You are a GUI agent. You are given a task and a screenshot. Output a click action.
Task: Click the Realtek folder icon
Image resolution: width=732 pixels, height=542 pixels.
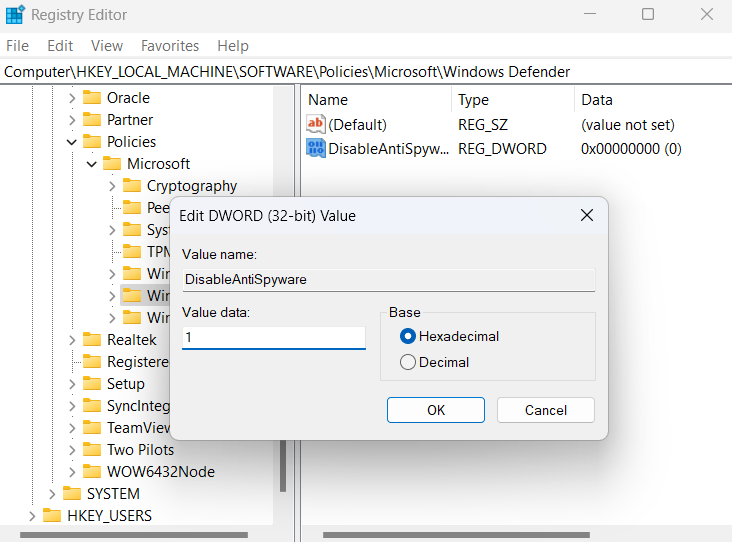click(92, 339)
